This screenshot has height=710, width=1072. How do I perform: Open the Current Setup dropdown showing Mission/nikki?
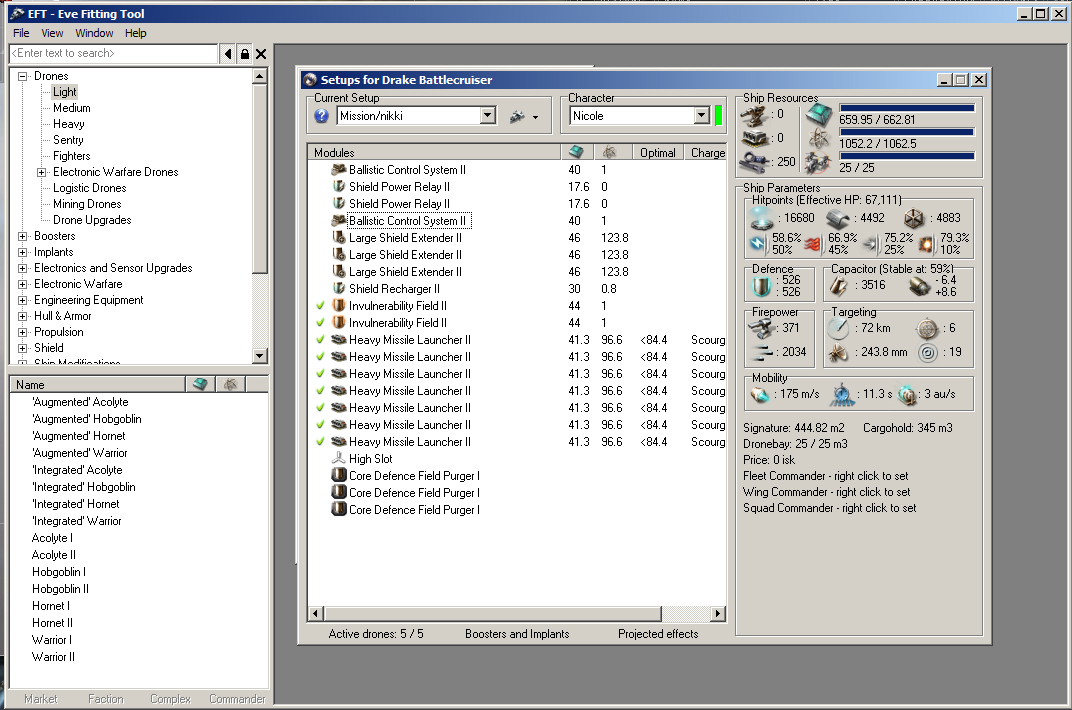(x=487, y=116)
